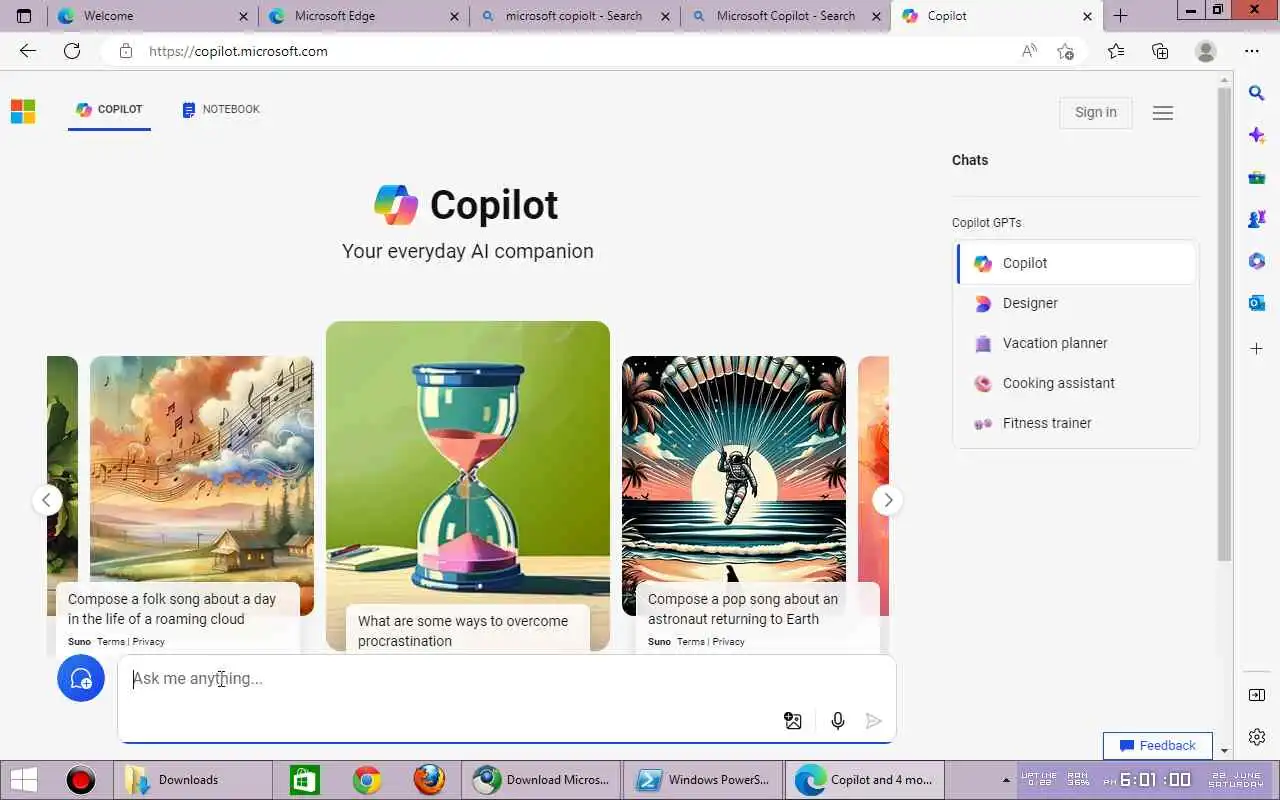
Task: Launch Firefox from taskbar
Action: pos(429,780)
